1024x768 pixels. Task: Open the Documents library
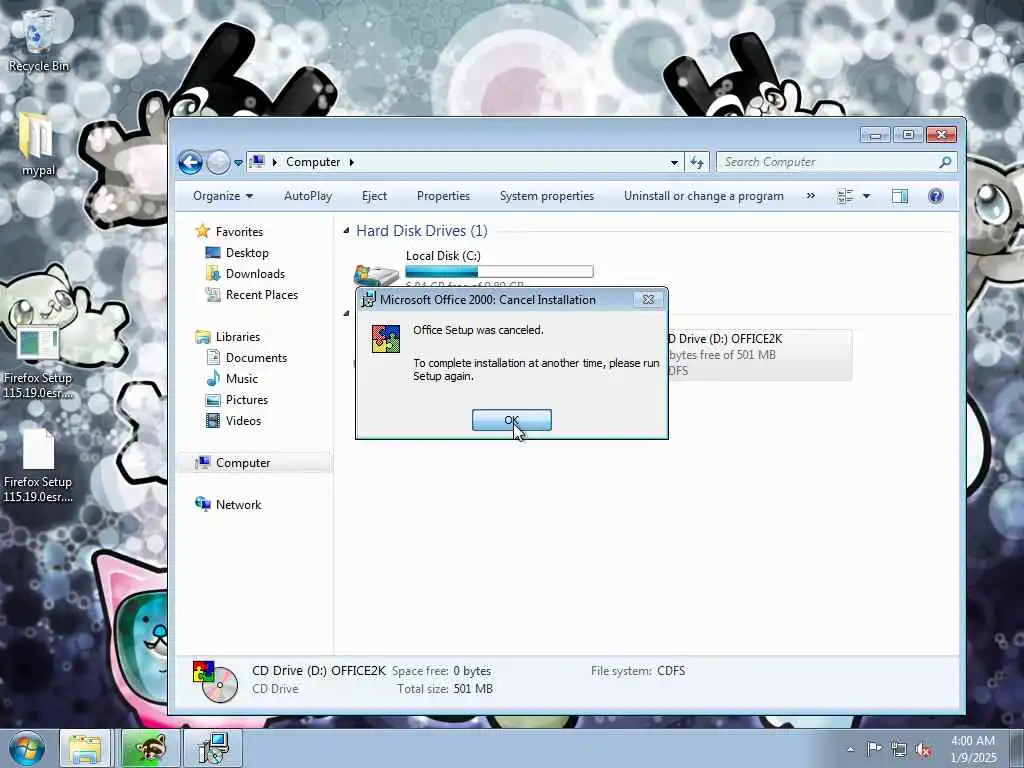[x=256, y=358]
